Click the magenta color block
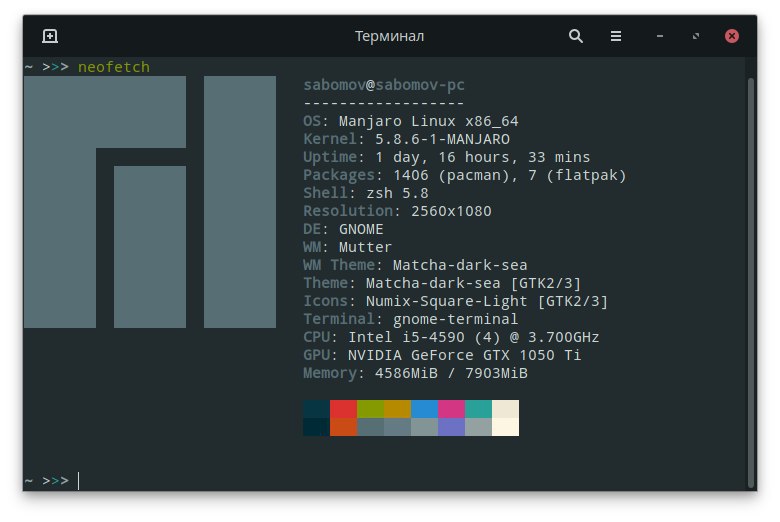 [x=451, y=409]
